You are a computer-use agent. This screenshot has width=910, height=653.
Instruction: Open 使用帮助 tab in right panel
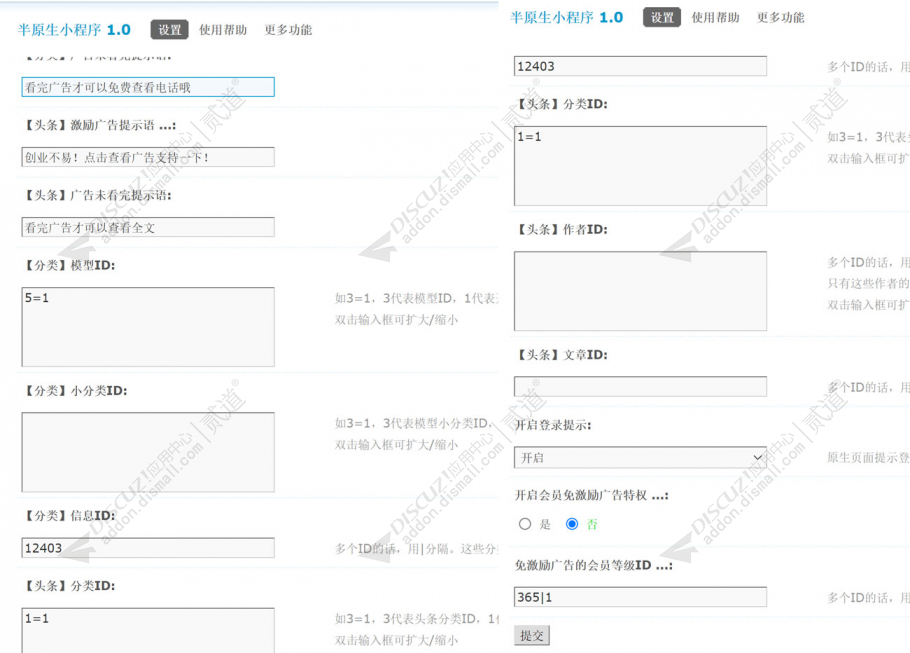[715, 17]
